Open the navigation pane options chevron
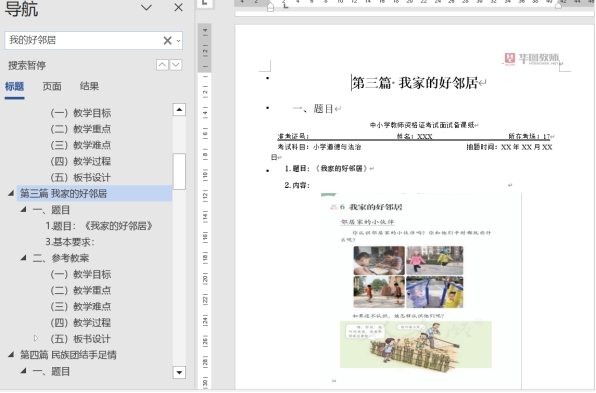This screenshot has width=596, height=393. (146, 8)
